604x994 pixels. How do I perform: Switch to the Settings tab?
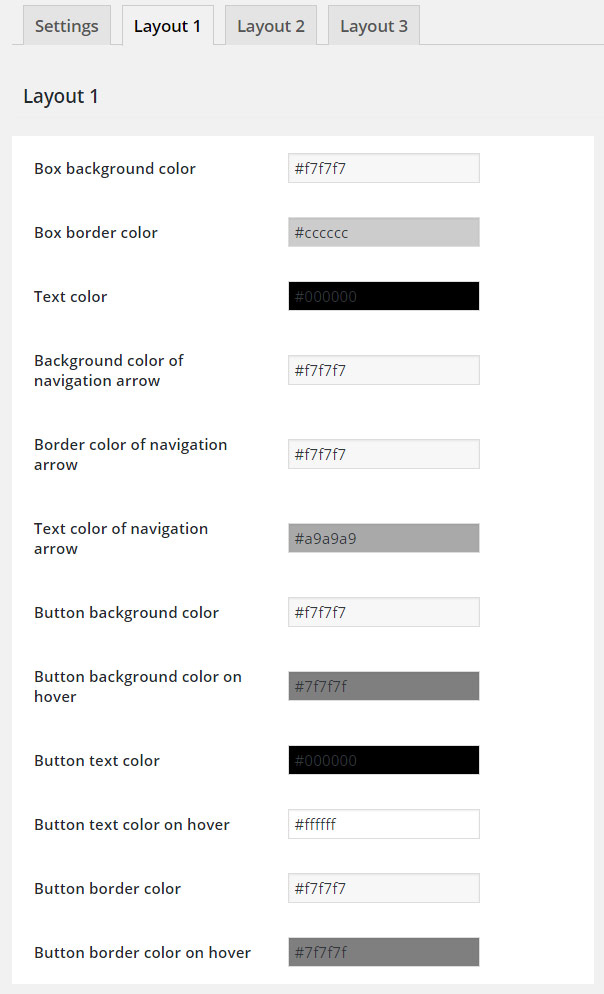67,26
